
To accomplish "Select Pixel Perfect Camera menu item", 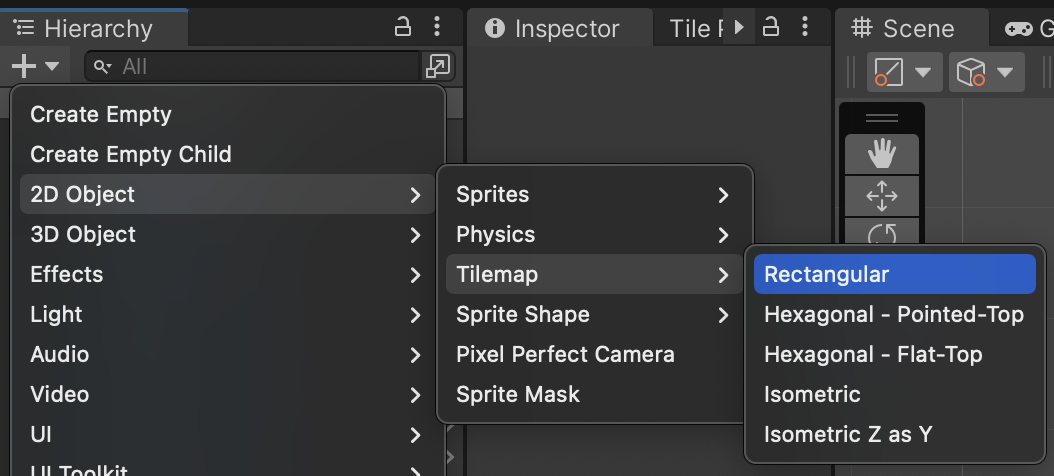I will point(565,354).
